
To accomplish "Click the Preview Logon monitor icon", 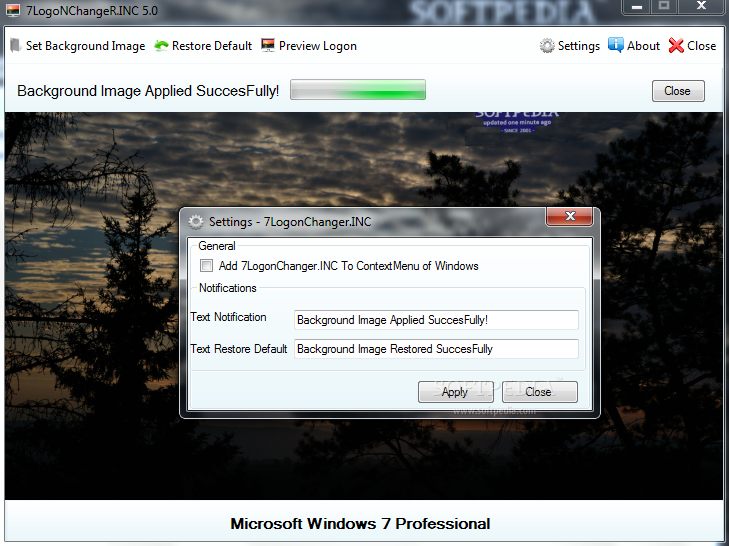I will (268, 46).
